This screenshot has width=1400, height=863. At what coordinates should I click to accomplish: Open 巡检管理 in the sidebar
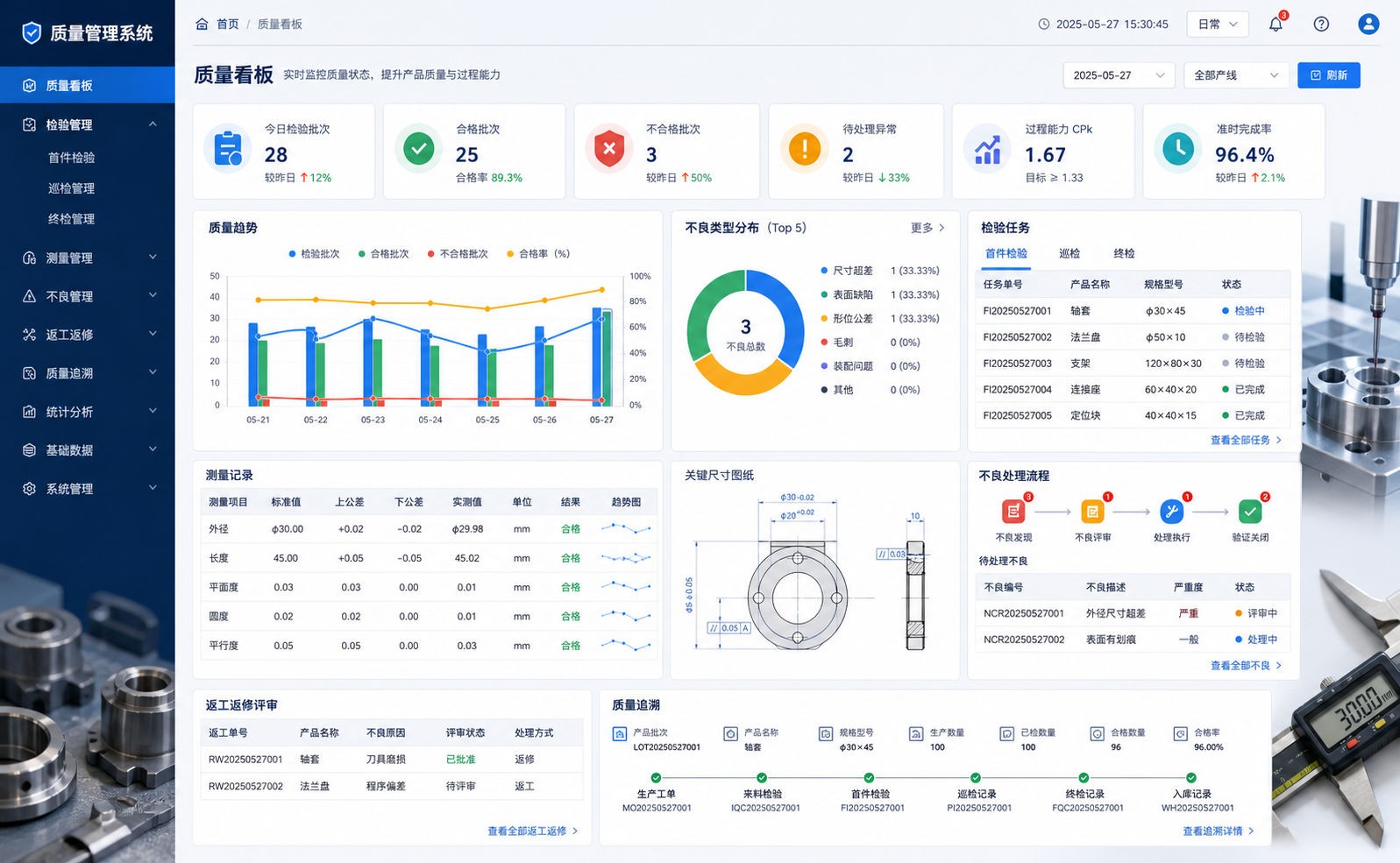pyautogui.click(x=72, y=188)
